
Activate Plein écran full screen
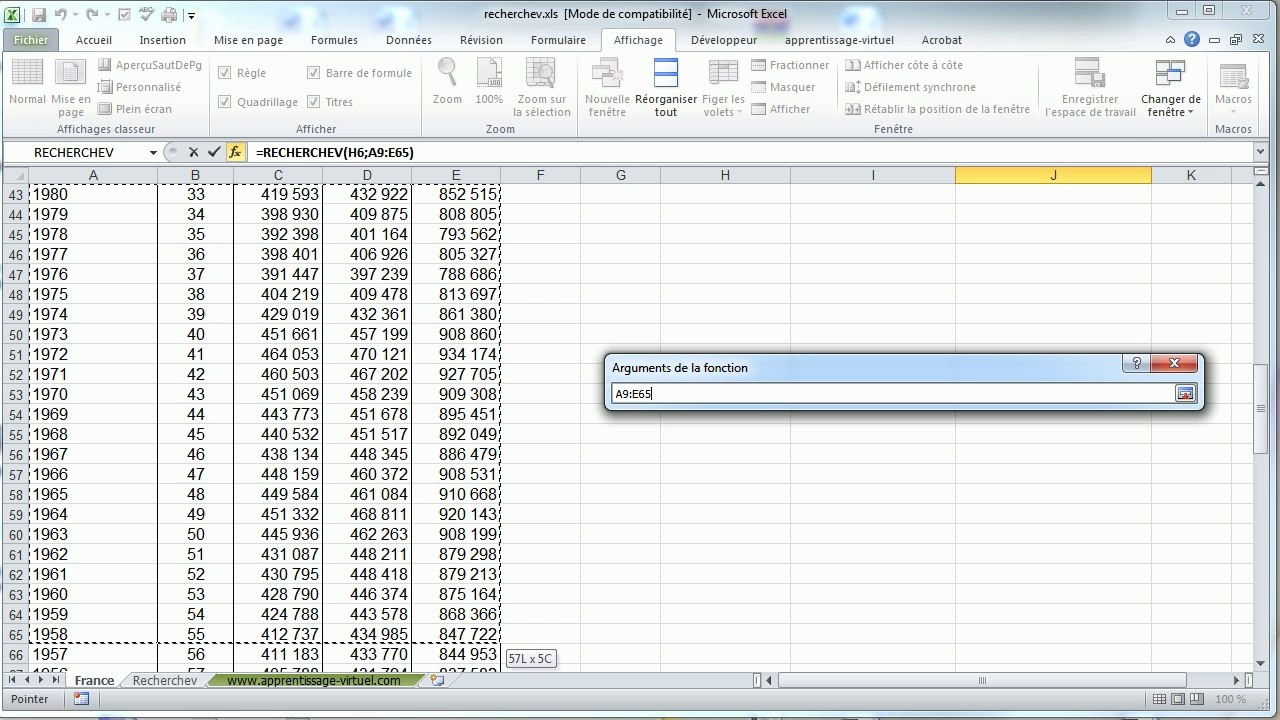[135, 109]
